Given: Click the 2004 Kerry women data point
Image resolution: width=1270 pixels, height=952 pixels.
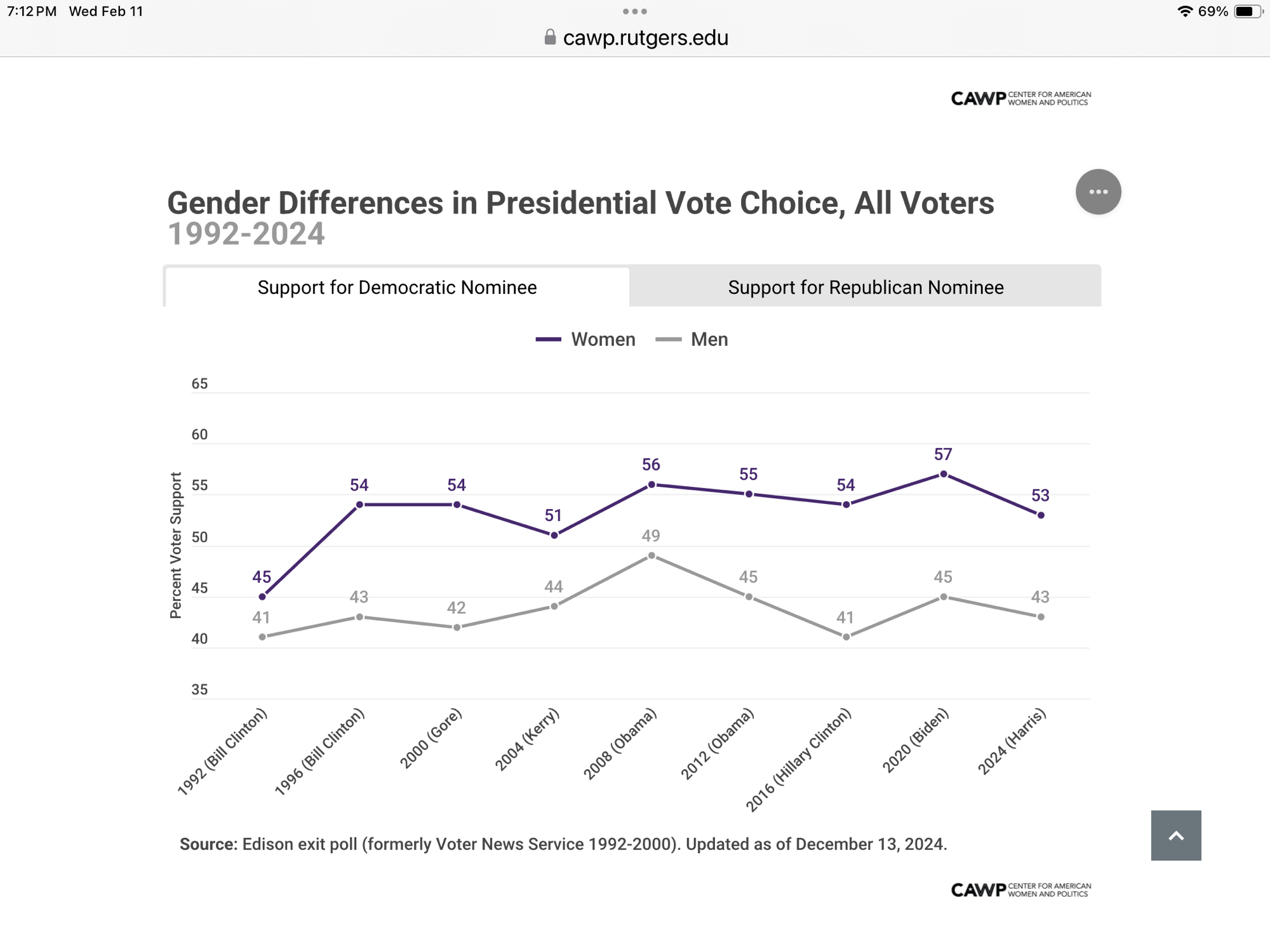Looking at the screenshot, I should [x=554, y=535].
